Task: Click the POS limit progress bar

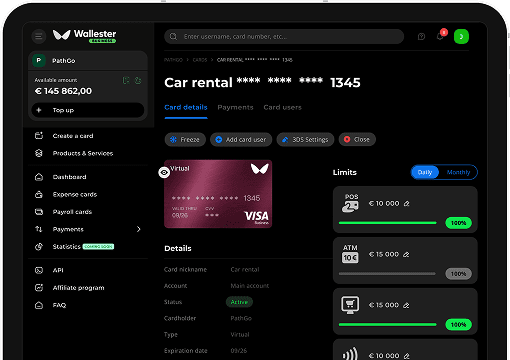Action: (388, 223)
